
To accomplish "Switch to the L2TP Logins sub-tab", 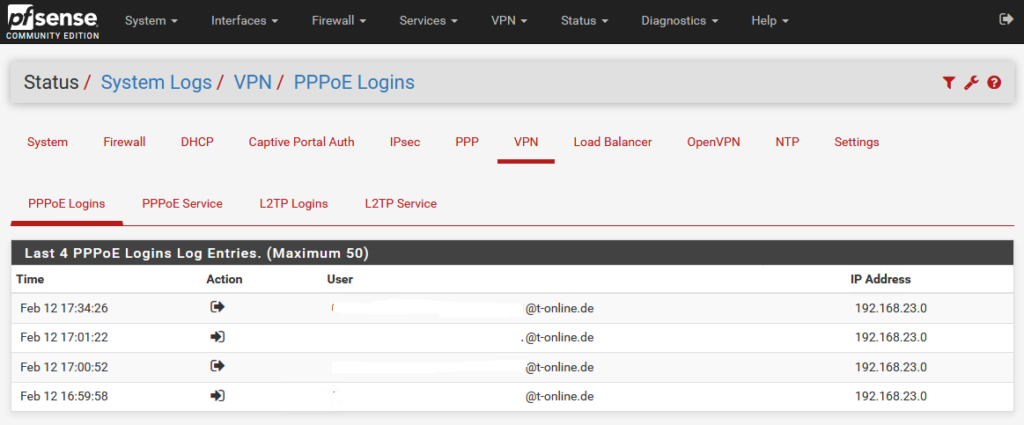I will 293,203.
